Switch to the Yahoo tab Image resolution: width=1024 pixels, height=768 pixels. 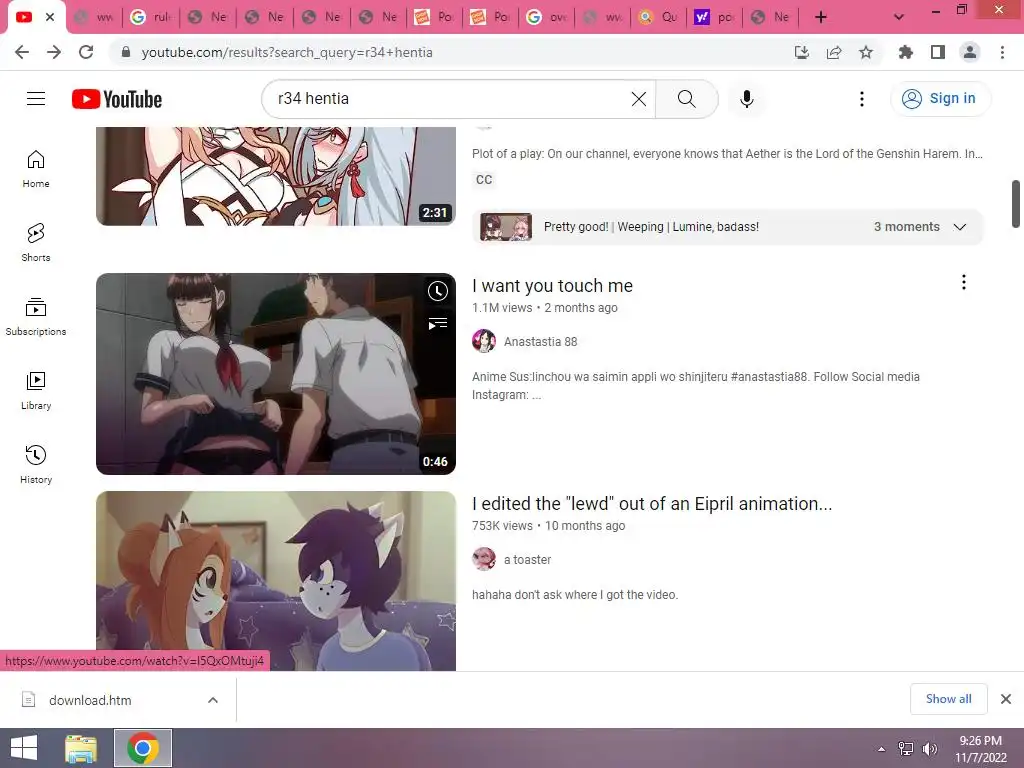point(715,17)
